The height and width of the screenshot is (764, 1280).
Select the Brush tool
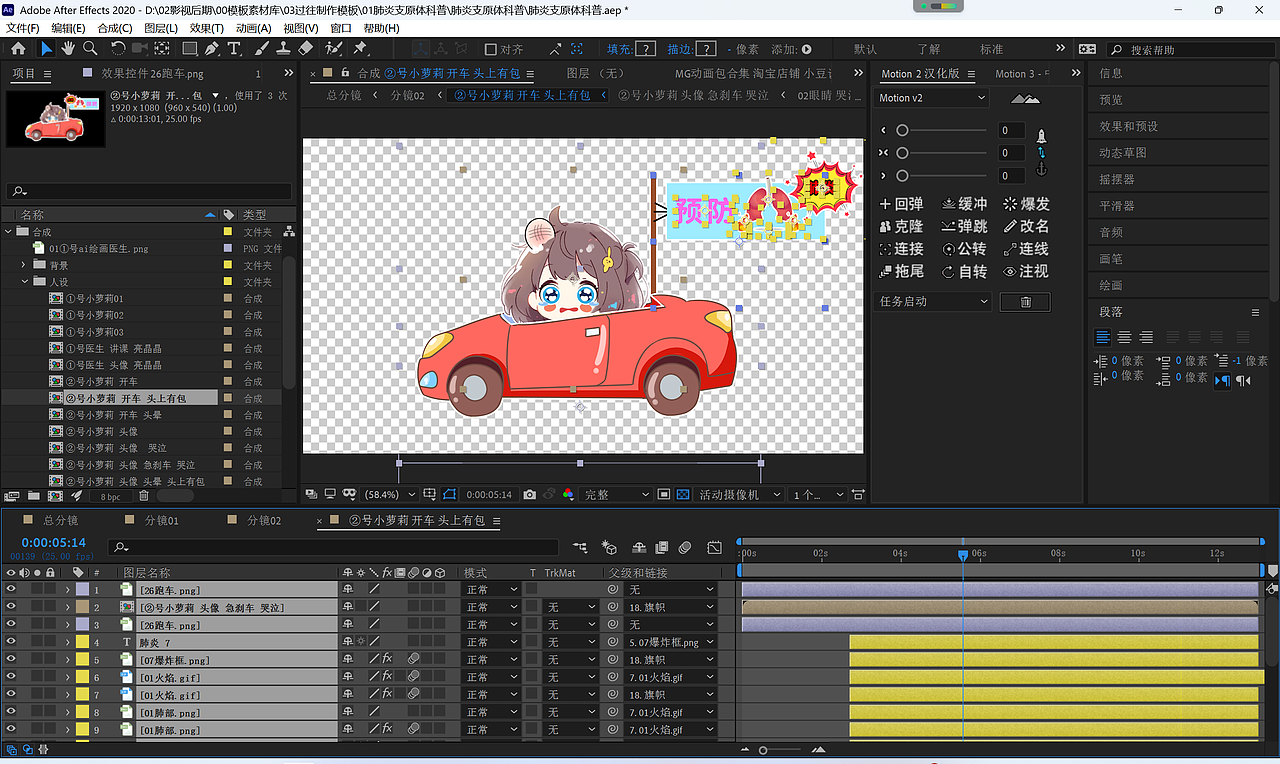(262, 49)
